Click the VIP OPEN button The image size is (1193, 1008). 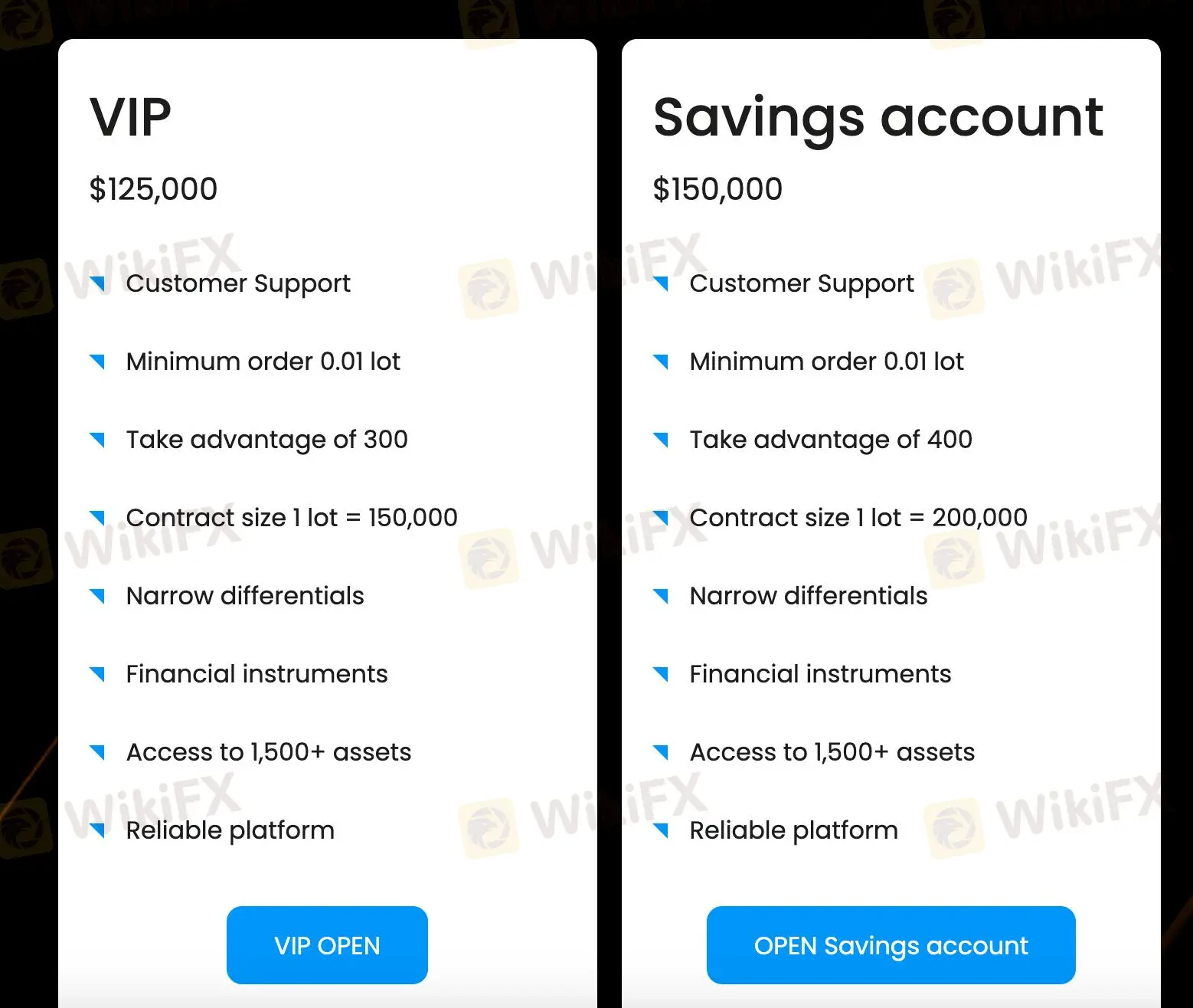coord(327,944)
